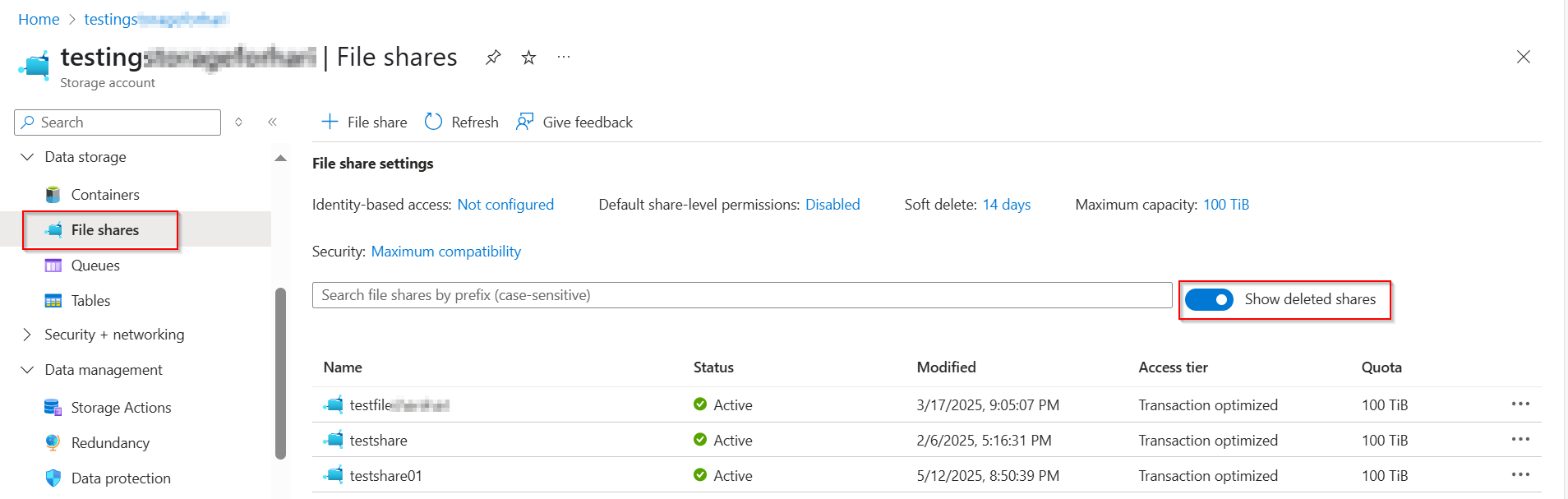Click the sidebar Search field

(118, 122)
